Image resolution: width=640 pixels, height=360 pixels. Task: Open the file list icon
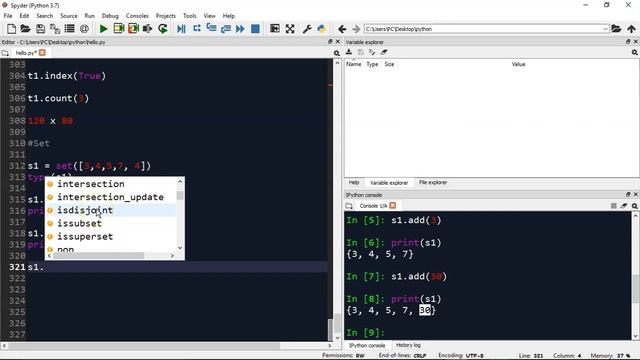click(69, 29)
